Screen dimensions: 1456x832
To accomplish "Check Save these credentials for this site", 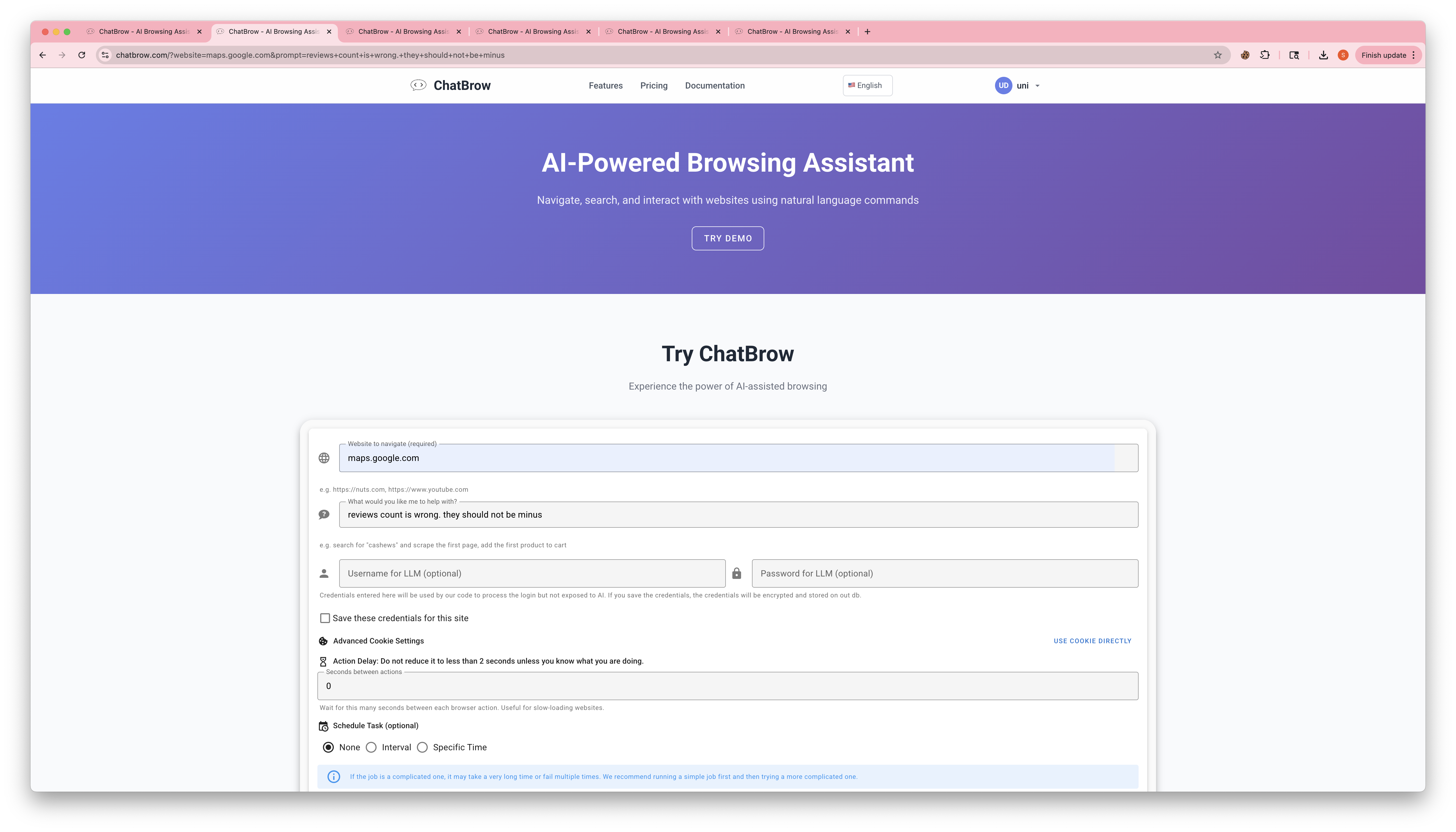I will [325, 618].
